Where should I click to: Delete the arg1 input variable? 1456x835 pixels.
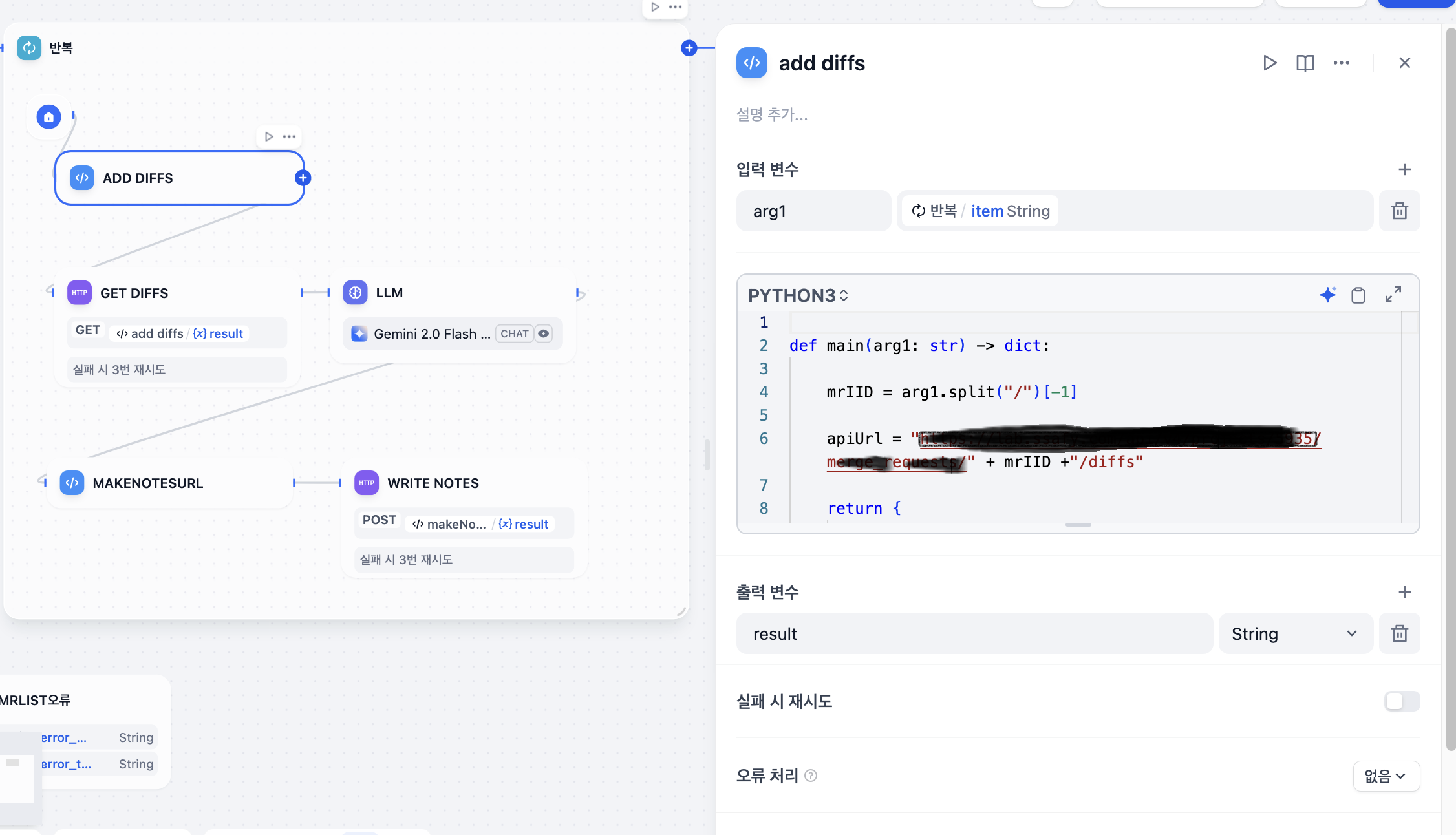tap(1399, 211)
